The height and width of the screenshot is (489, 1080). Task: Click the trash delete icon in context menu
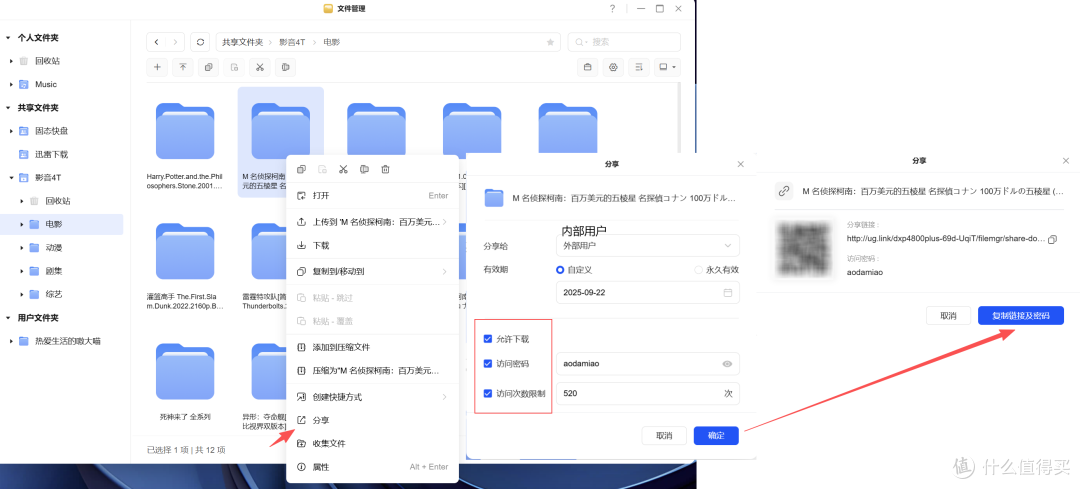386,169
